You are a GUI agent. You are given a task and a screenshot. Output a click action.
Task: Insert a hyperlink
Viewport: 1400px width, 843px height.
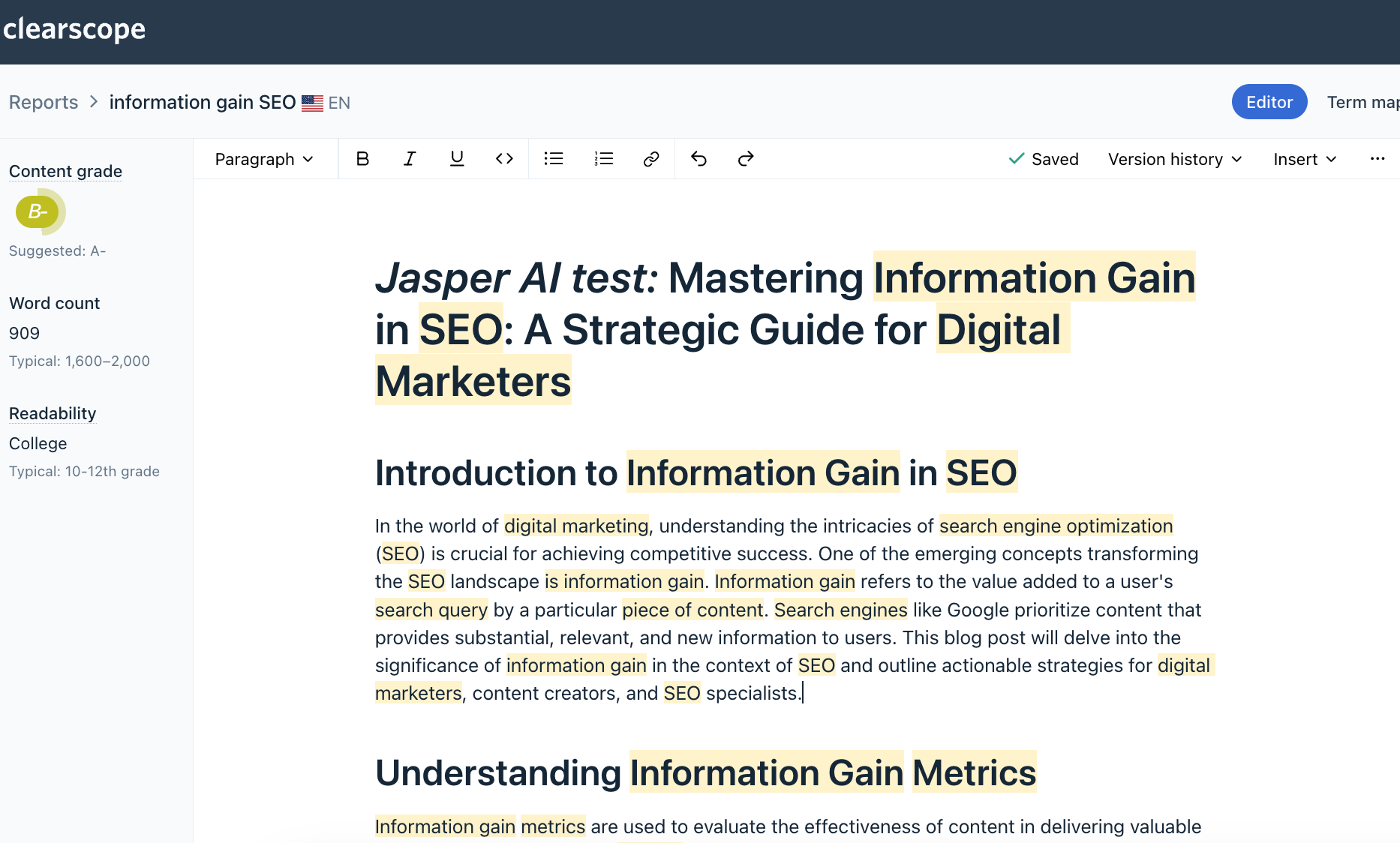point(651,159)
